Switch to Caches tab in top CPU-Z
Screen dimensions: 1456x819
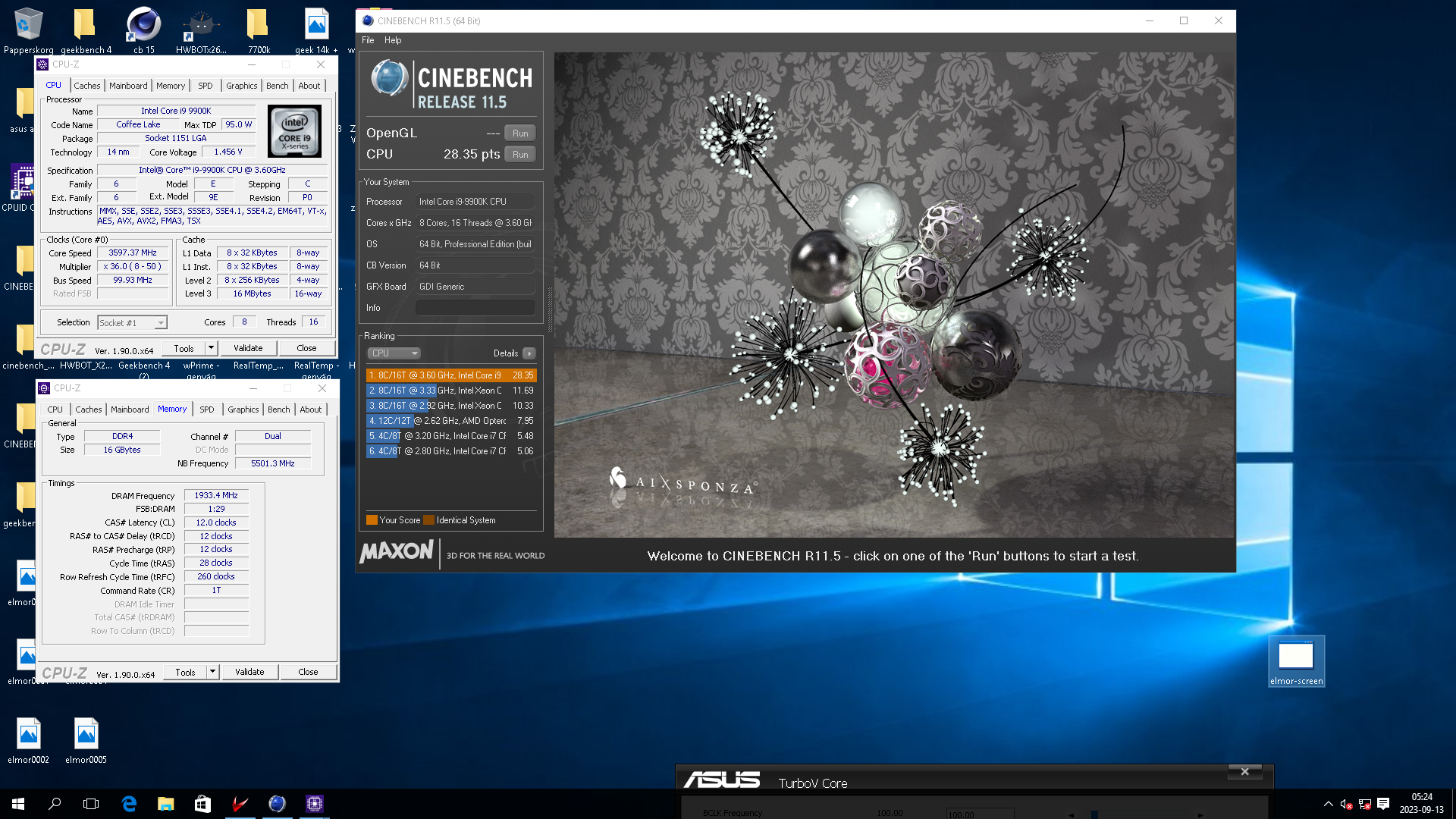pos(87,86)
